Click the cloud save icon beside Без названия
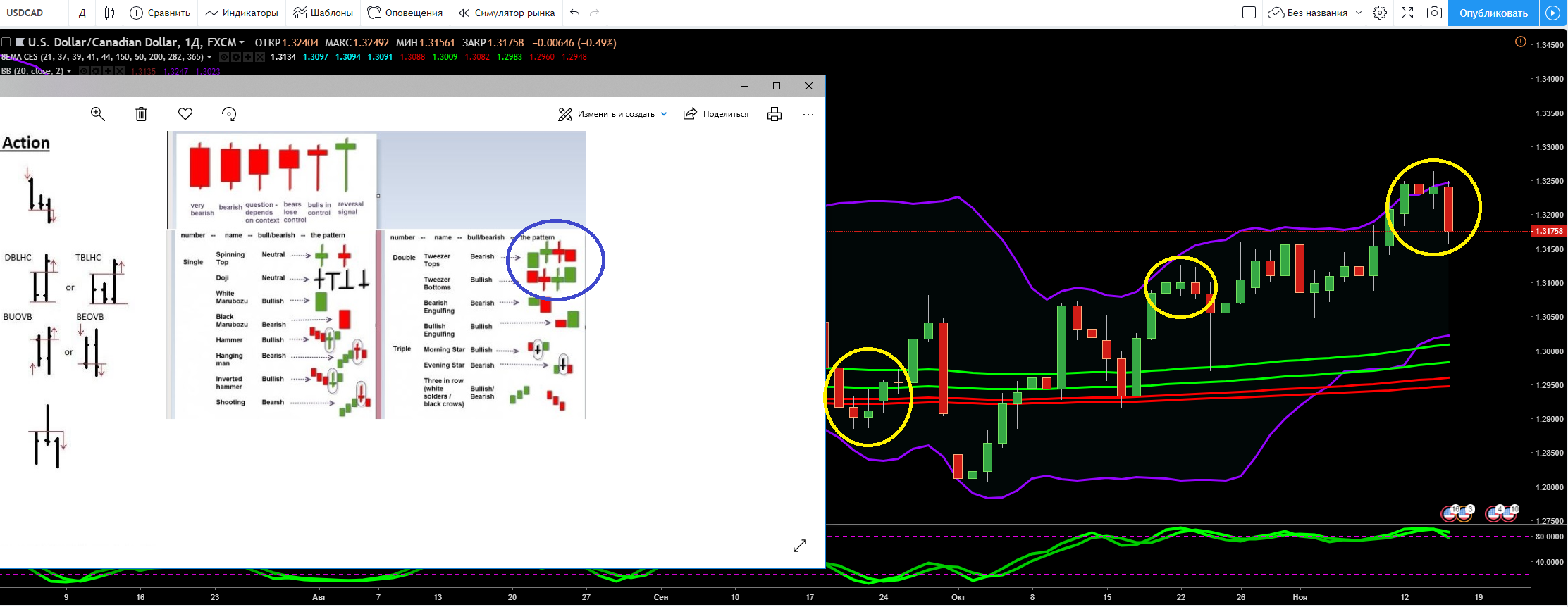The width and height of the screenshot is (1568, 607). pyautogui.click(x=1276, y=13)
